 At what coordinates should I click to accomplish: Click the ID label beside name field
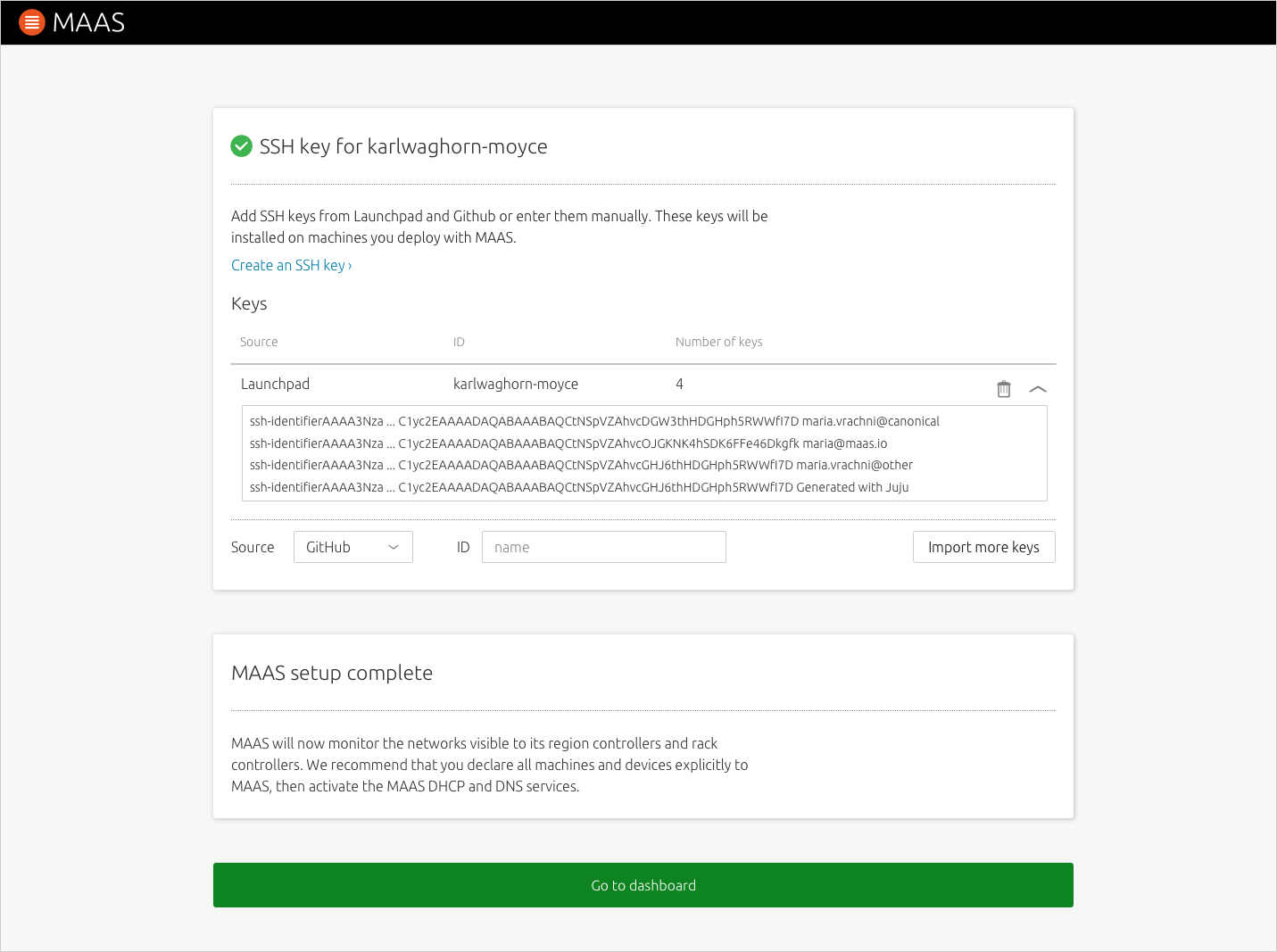(x=463, y=547)
